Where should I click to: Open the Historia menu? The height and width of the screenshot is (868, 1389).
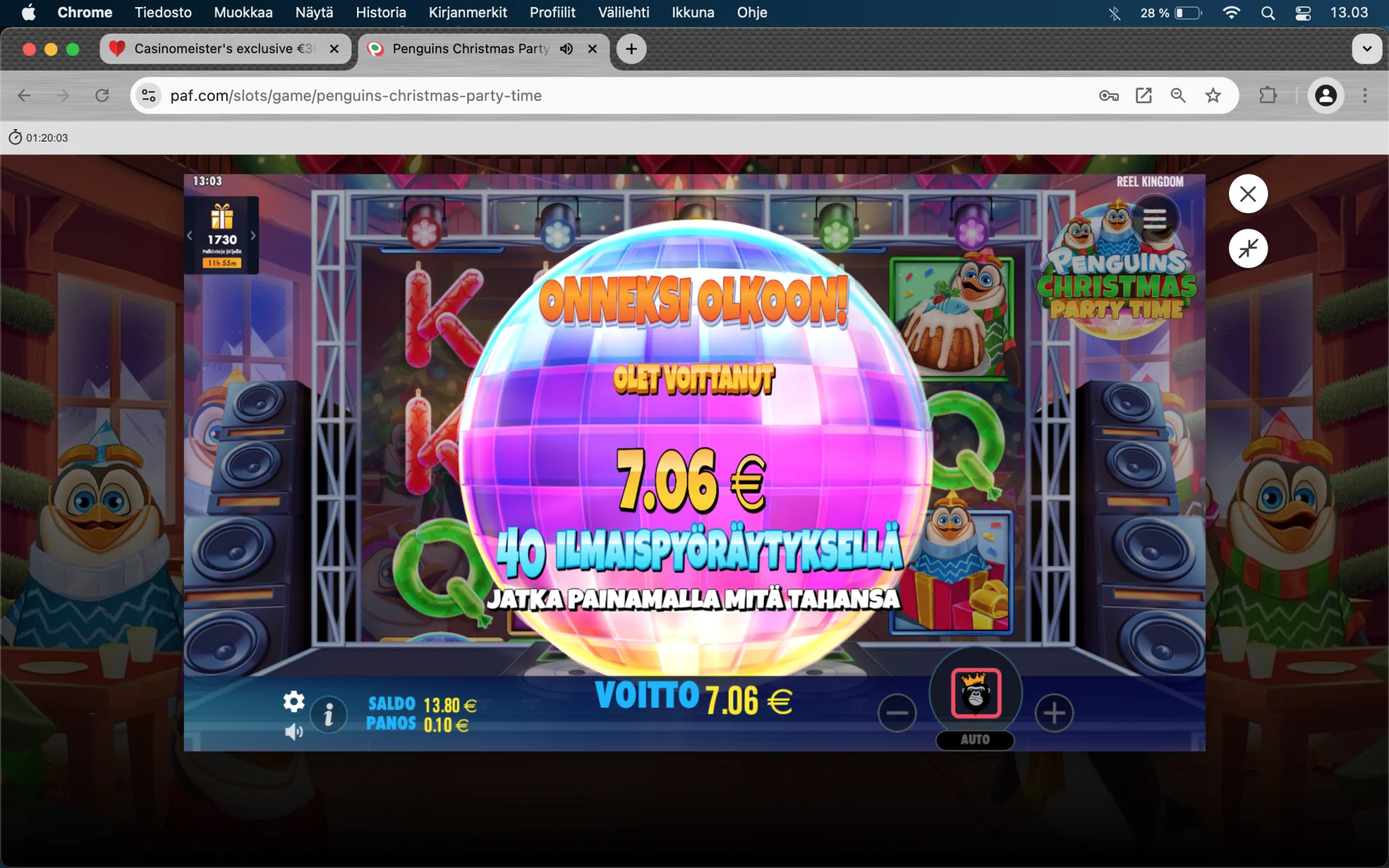point(380,13)
